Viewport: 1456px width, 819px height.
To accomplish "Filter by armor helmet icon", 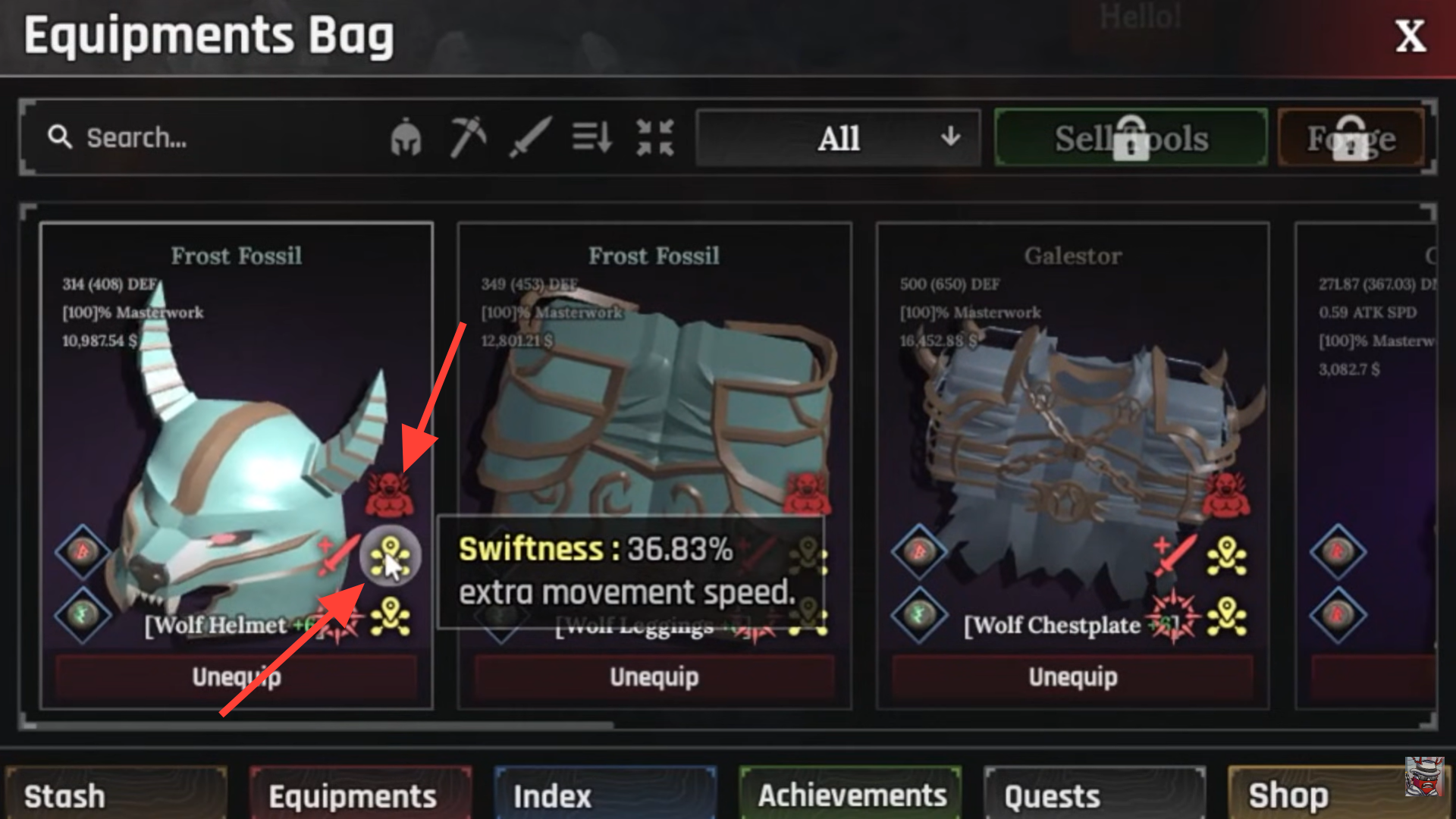I will [406, 137].
